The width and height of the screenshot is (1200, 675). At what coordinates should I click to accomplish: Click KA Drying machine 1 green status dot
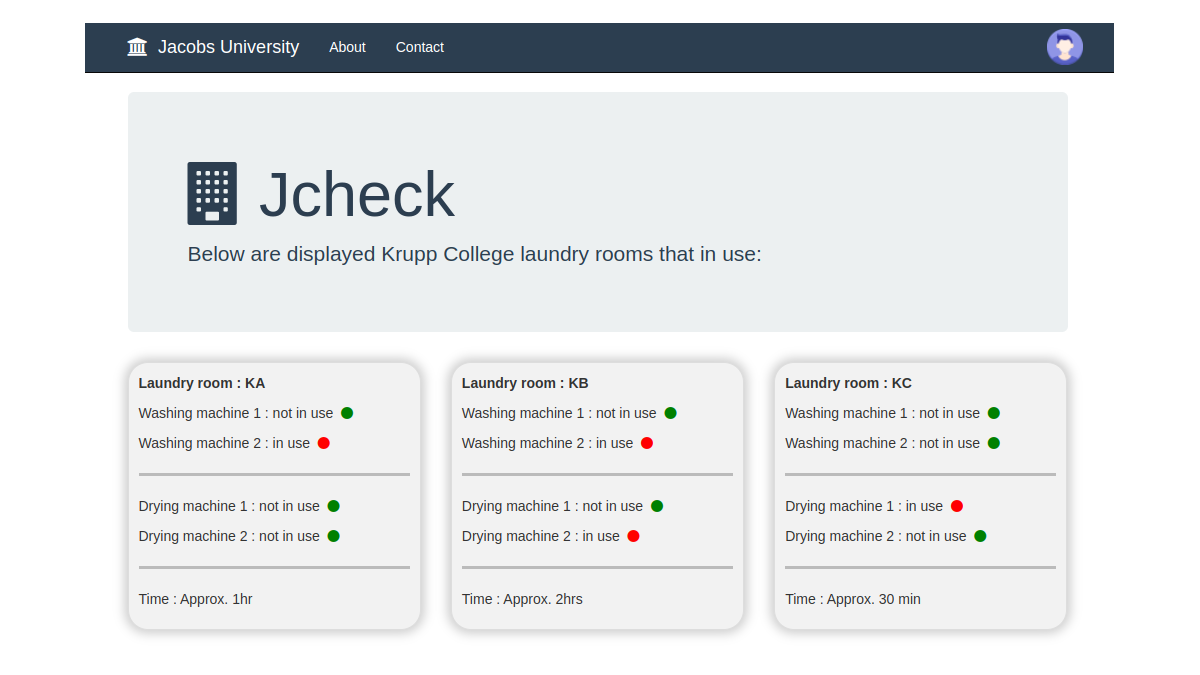pyautogui.click(x=334, y=506)
